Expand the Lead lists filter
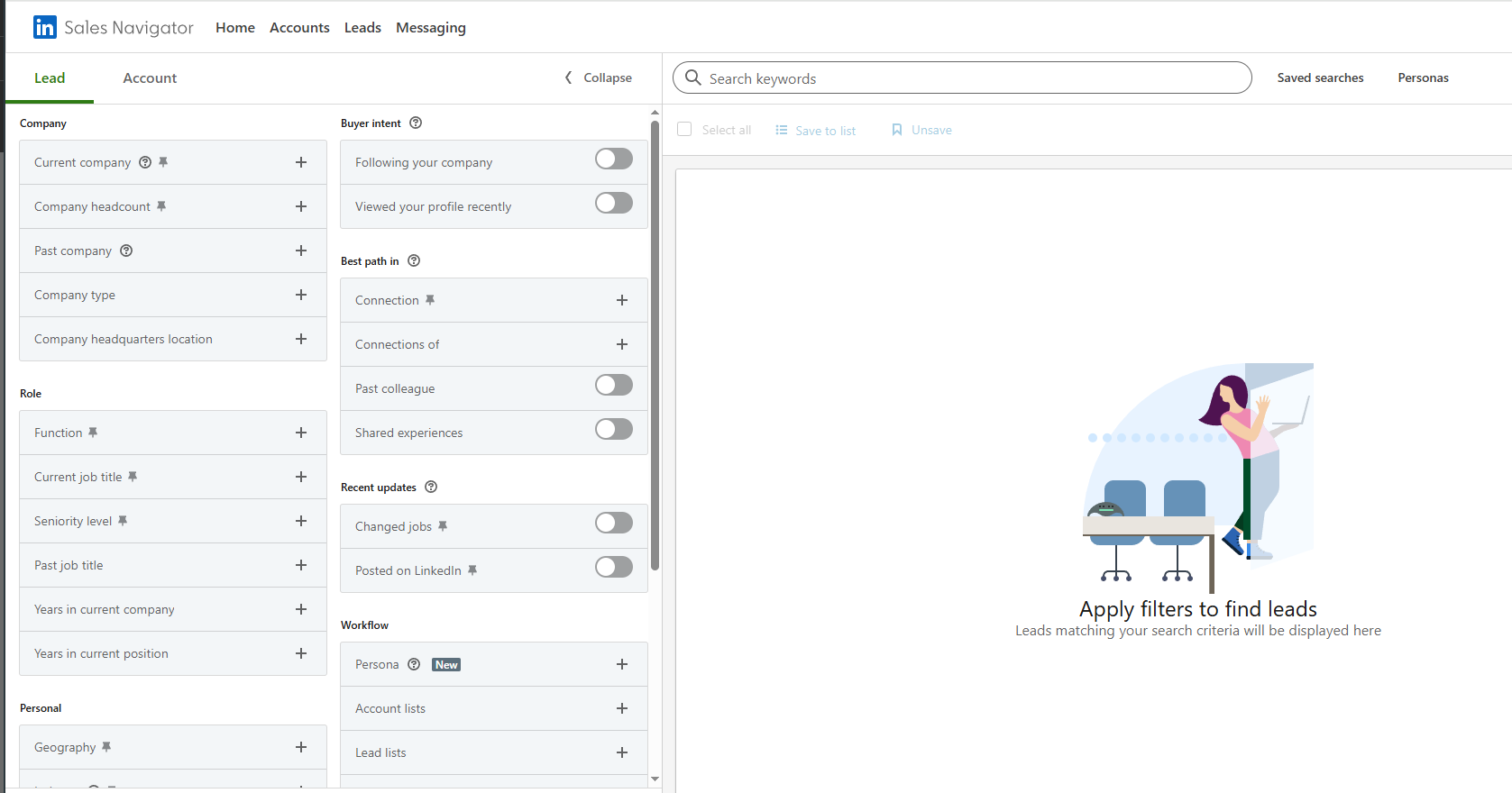Viewport: 1512px width, 793px height. pos(622,752)
